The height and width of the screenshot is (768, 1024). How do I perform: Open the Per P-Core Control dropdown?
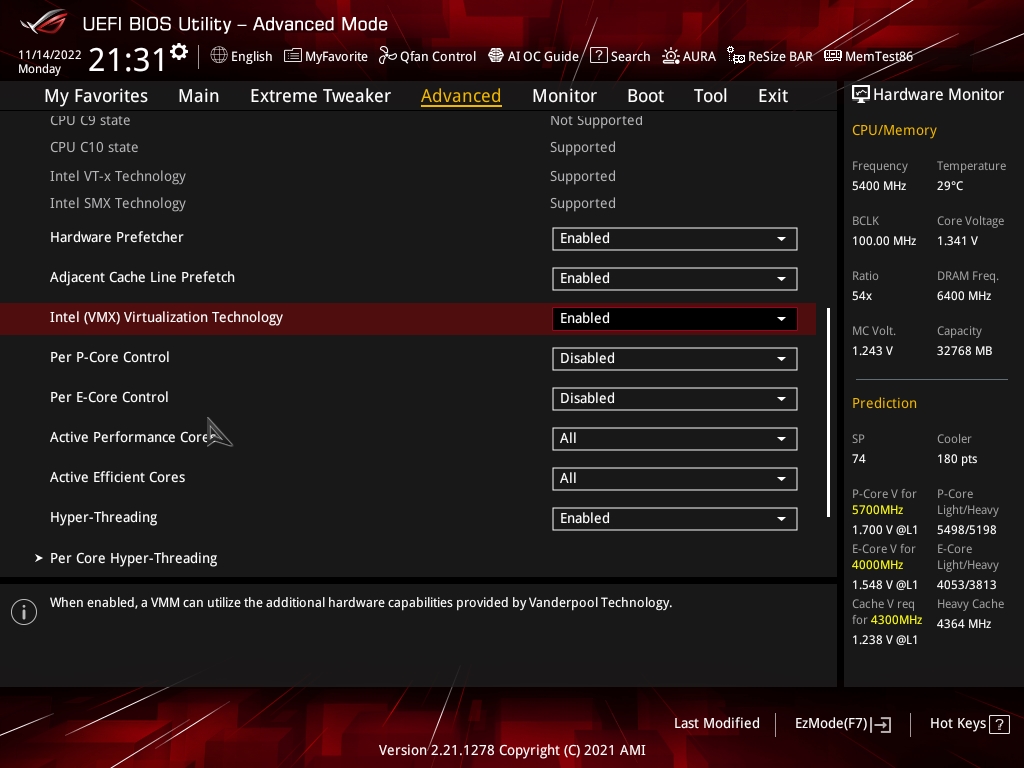point(675,358)
